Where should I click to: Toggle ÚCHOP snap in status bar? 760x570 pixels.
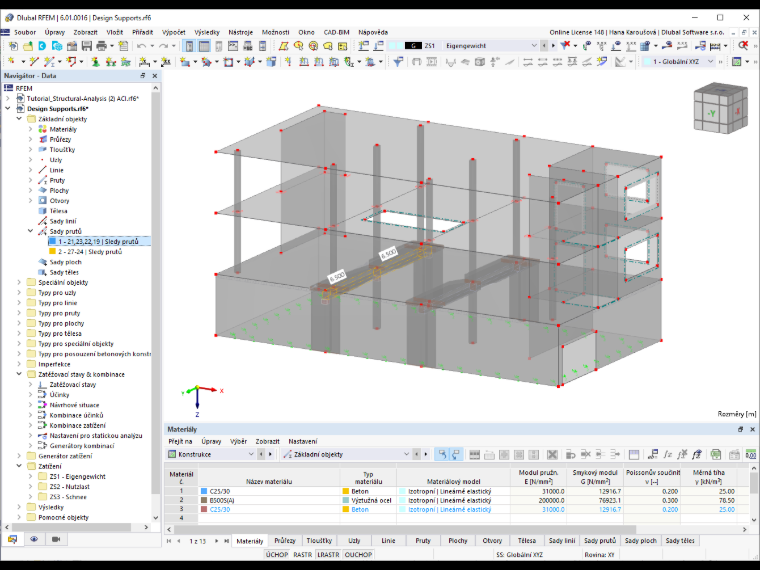pyautogui.click(x=277, y=554)
